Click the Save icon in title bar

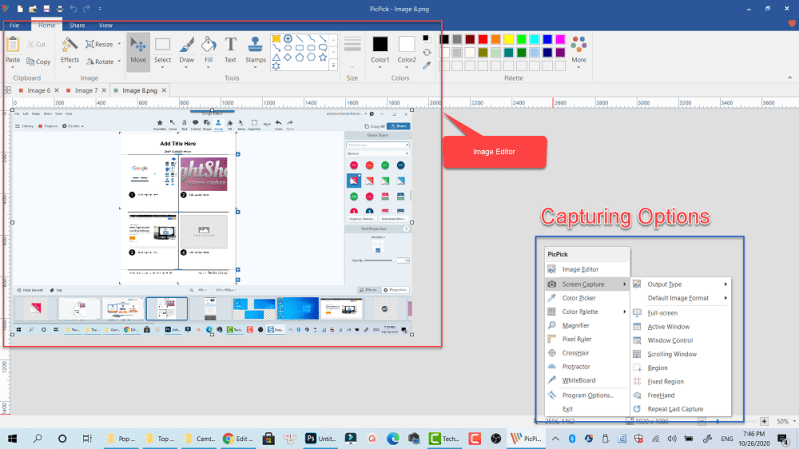[46, 8]
